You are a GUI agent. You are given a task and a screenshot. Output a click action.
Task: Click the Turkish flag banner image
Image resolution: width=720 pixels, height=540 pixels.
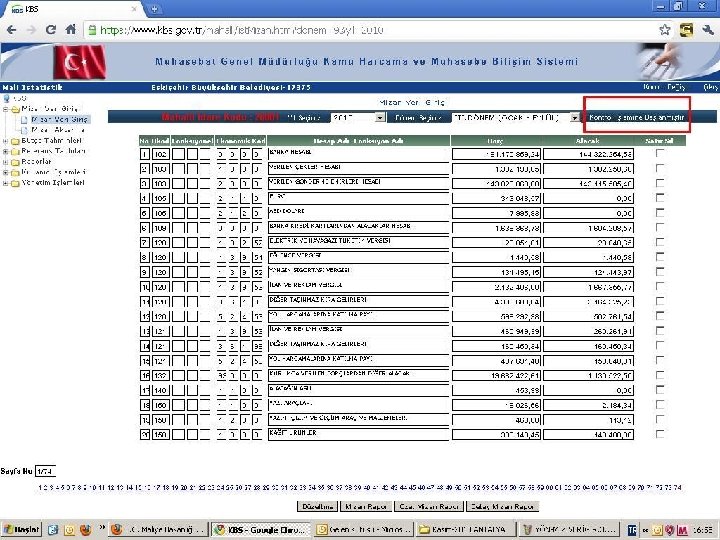point(80,62)
